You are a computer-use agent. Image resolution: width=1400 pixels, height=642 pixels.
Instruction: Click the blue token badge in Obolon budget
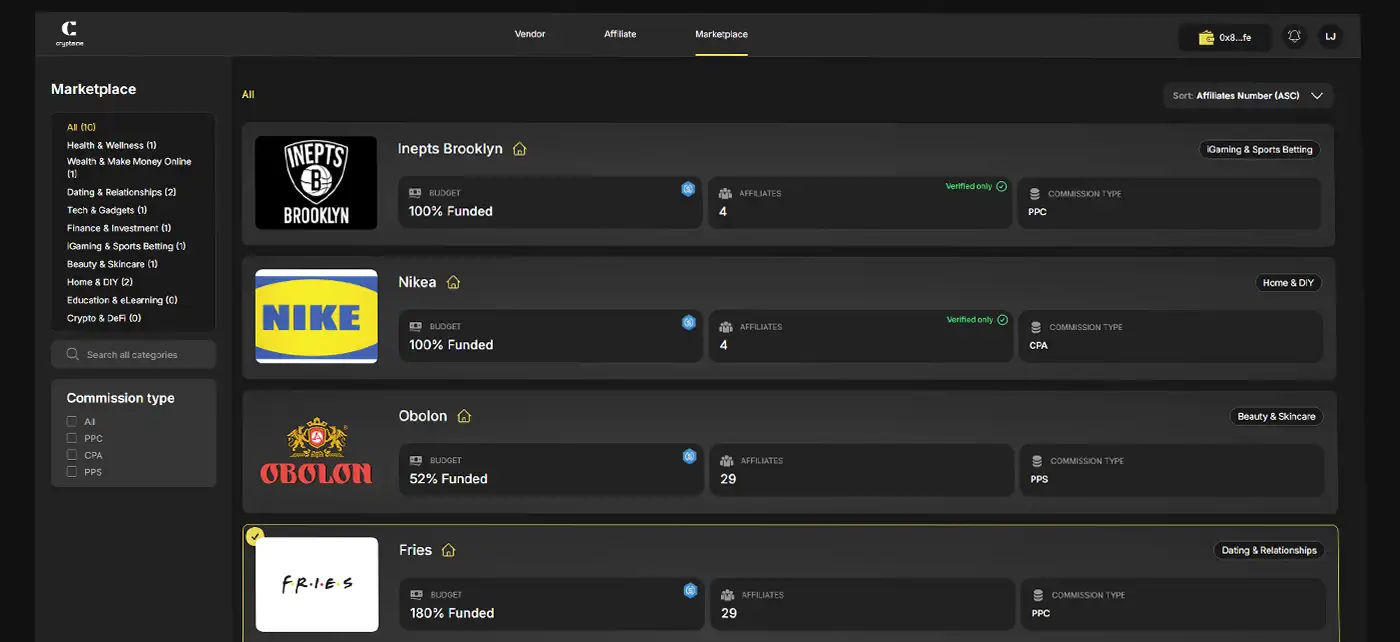point(689,456)
